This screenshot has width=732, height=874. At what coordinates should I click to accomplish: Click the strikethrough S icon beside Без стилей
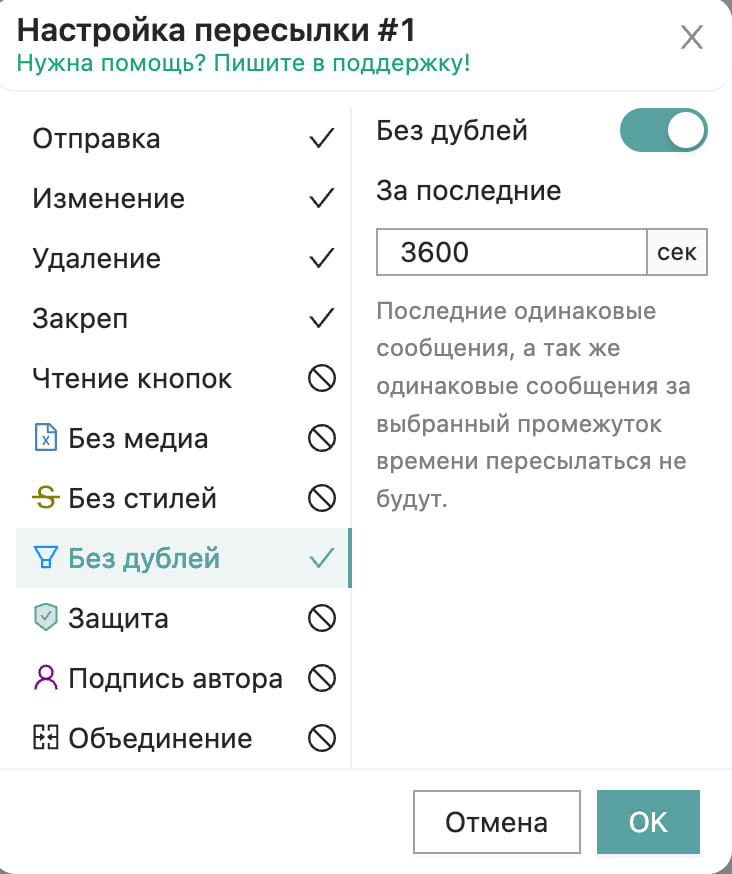coord(46,499)
